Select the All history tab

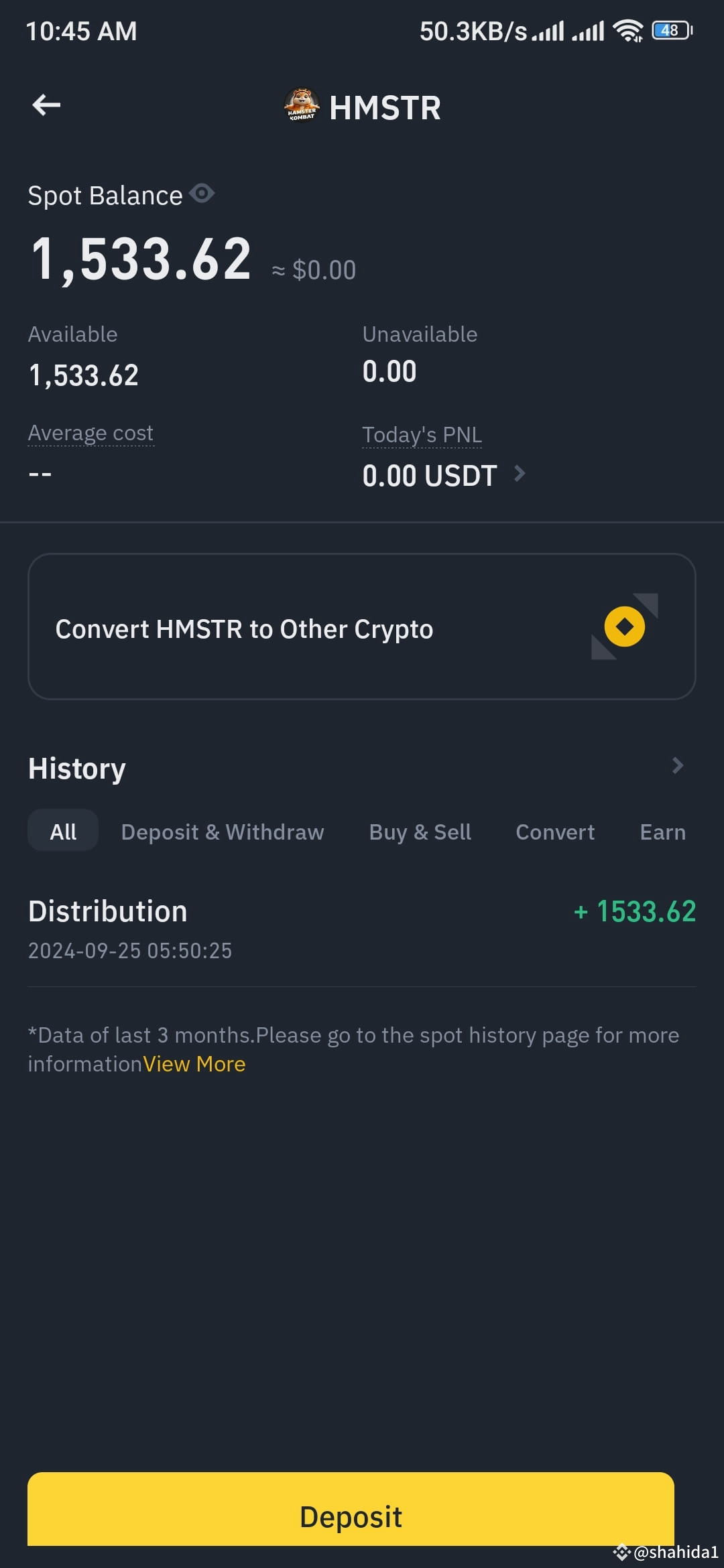[x=63, y=831]
